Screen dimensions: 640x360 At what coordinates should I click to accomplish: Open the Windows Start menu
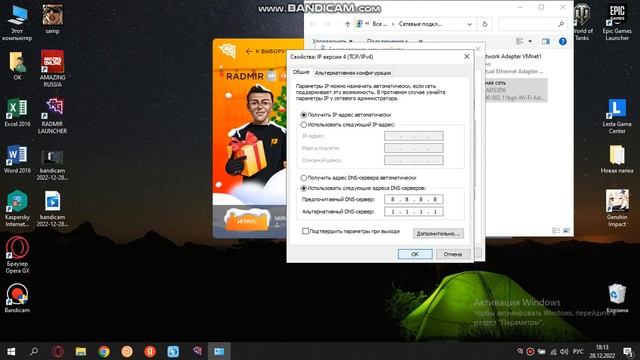click(x=11, y=351)
